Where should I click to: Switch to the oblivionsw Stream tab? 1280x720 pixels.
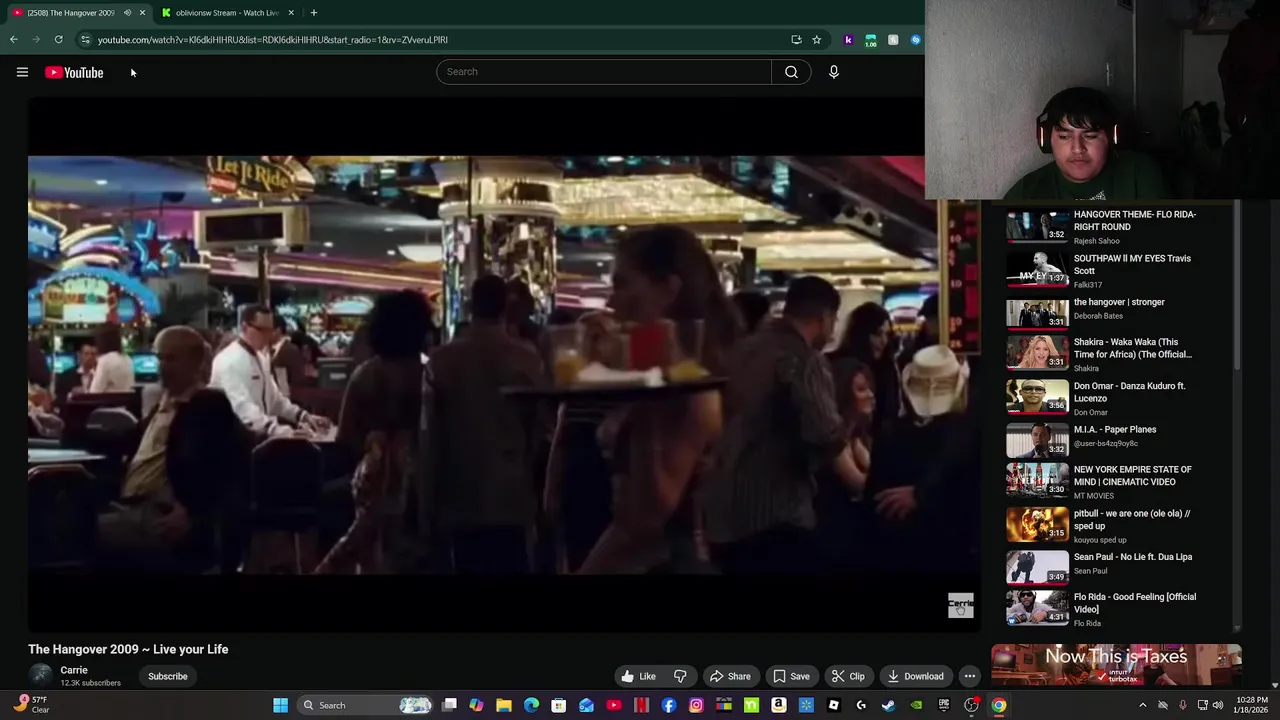coord(227,13)
